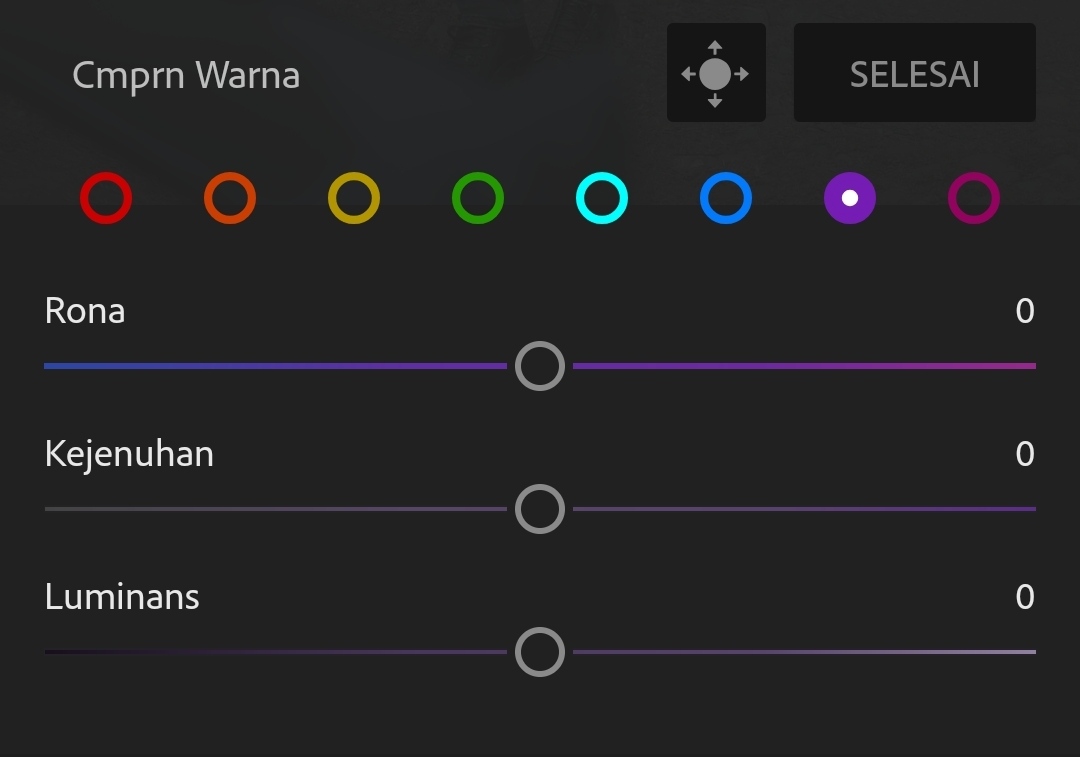Tap the Cmprn Warna panel title
Screen dimensions: 1080x757
[186, 76]
